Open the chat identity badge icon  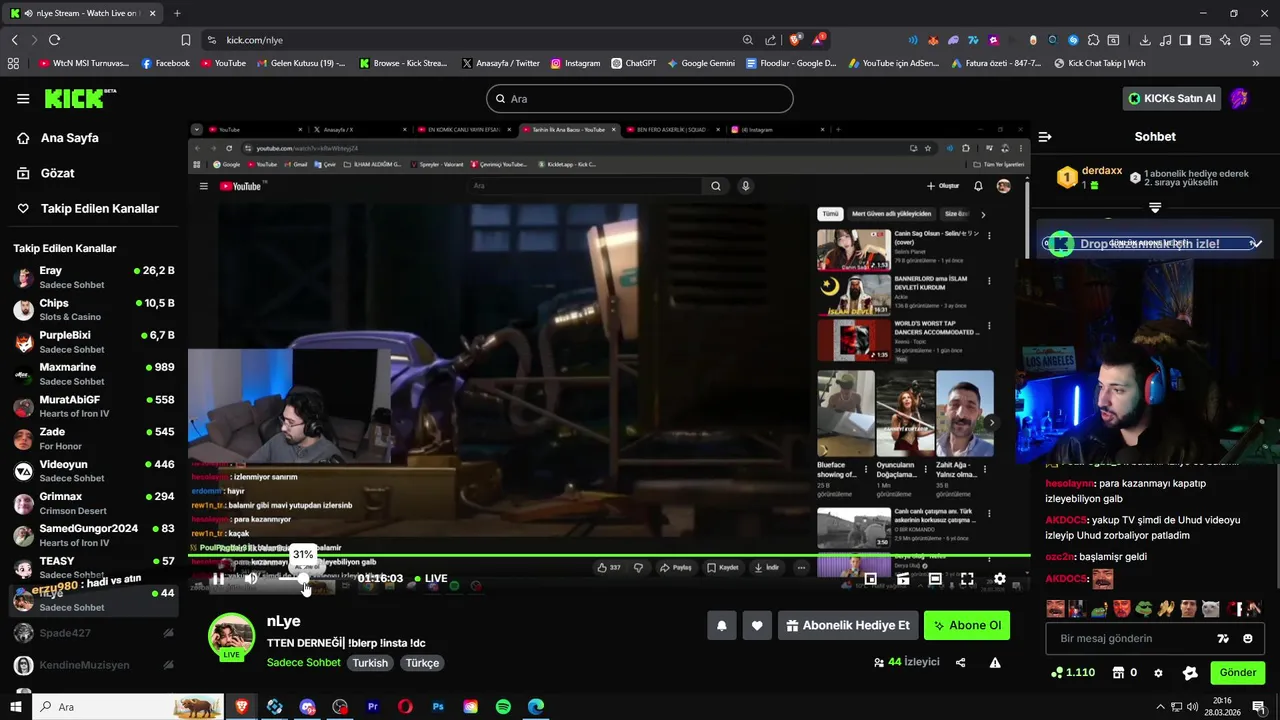tap(1190, 673)
